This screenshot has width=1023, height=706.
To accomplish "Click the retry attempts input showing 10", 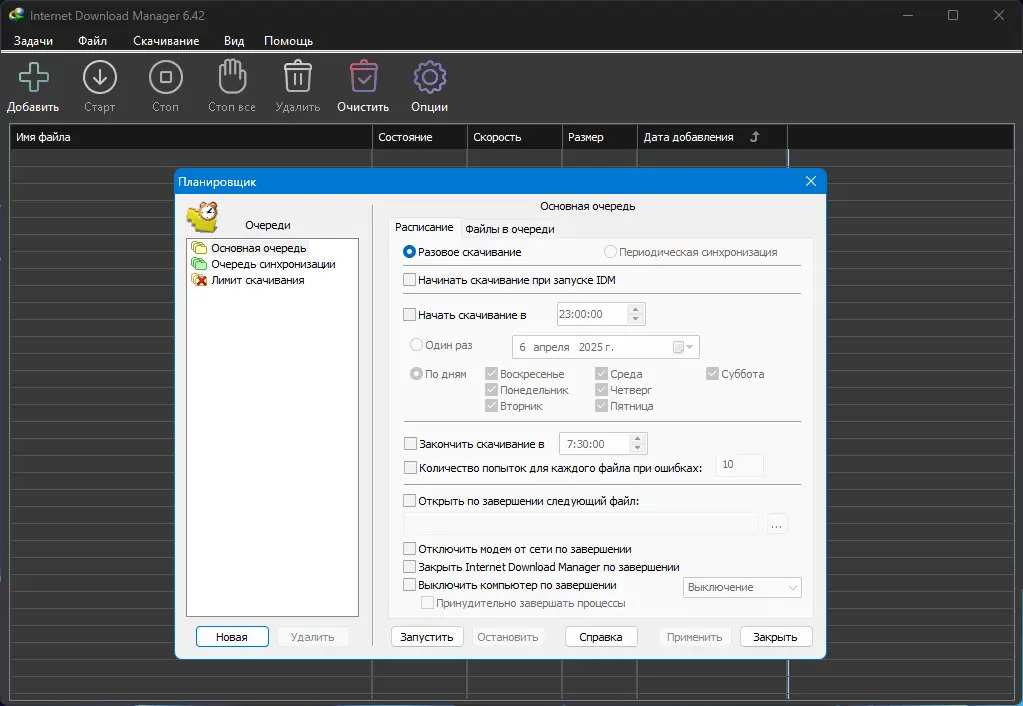I will pyautogui.click(x=739, y=465).
